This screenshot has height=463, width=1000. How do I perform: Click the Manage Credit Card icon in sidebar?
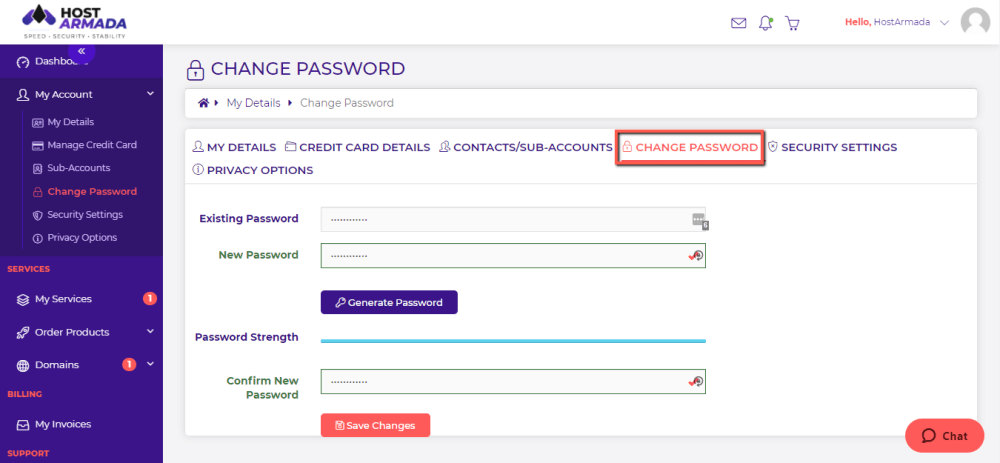tap(37, 145)
